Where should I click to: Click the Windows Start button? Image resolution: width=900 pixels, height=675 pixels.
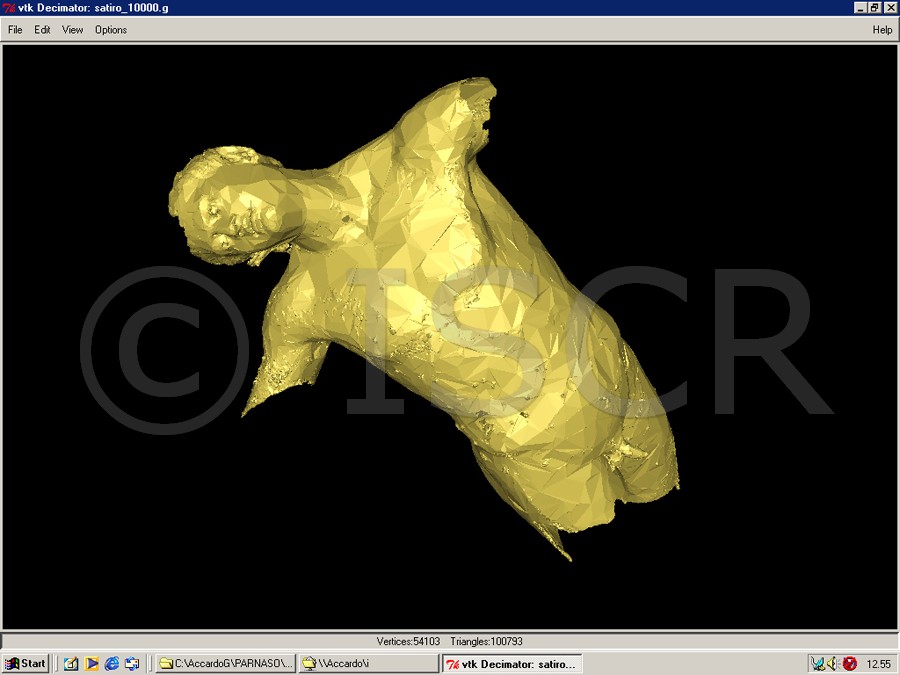coord(25,664)
